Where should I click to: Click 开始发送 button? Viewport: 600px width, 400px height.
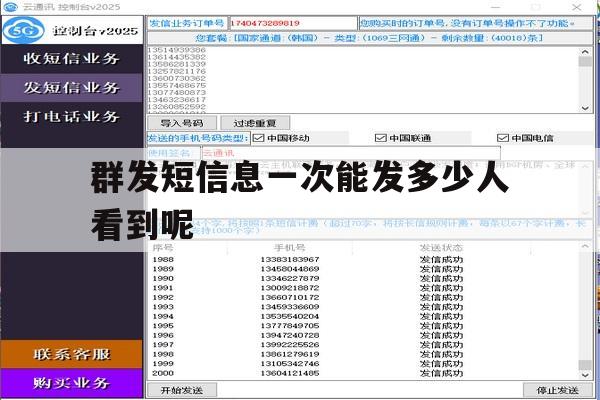[x=182, y=390]
